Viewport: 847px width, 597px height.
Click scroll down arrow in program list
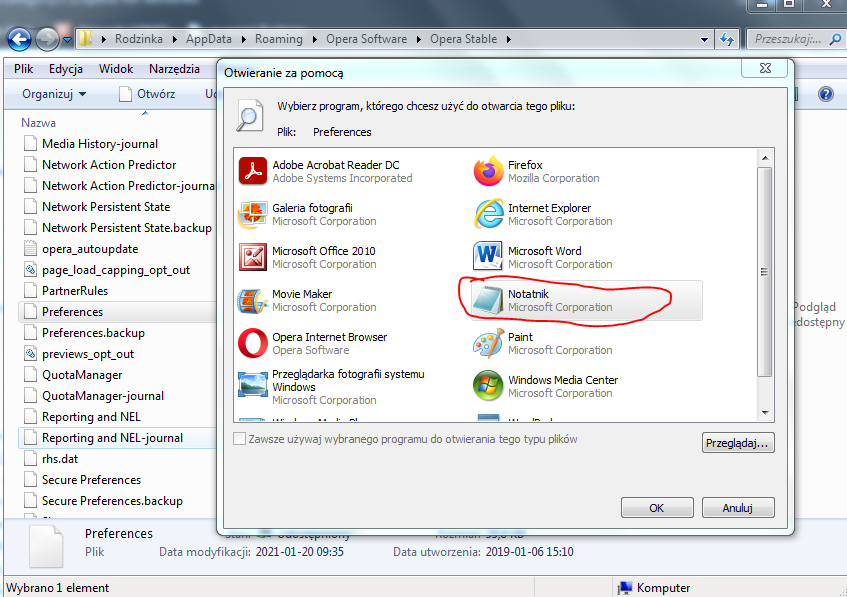(765, 413)
